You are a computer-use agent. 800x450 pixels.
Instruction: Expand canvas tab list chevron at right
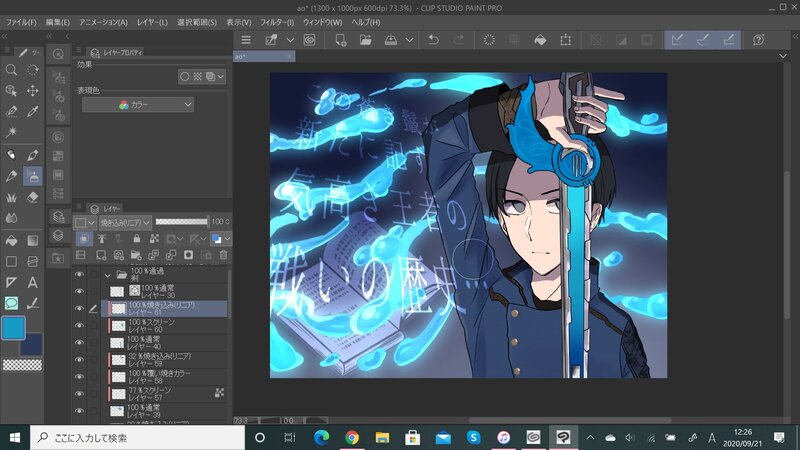coord(783,56)
